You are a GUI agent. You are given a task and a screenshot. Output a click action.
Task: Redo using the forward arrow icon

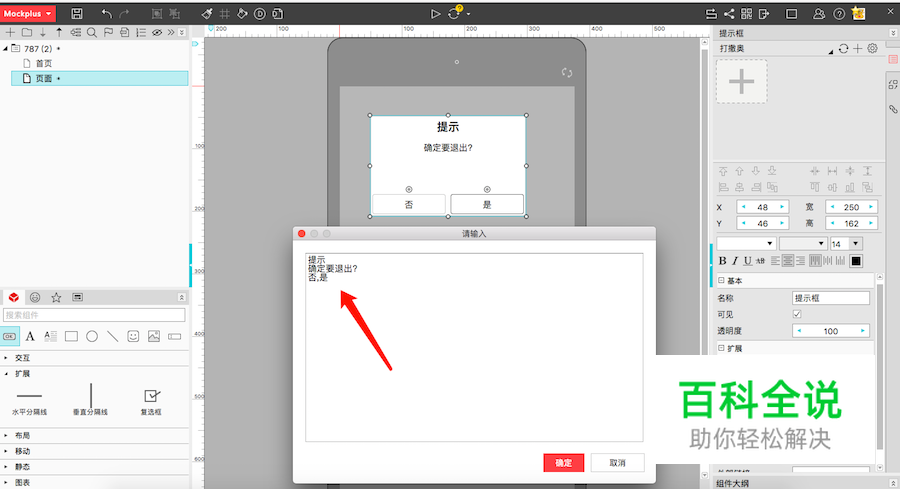point(124,14)
